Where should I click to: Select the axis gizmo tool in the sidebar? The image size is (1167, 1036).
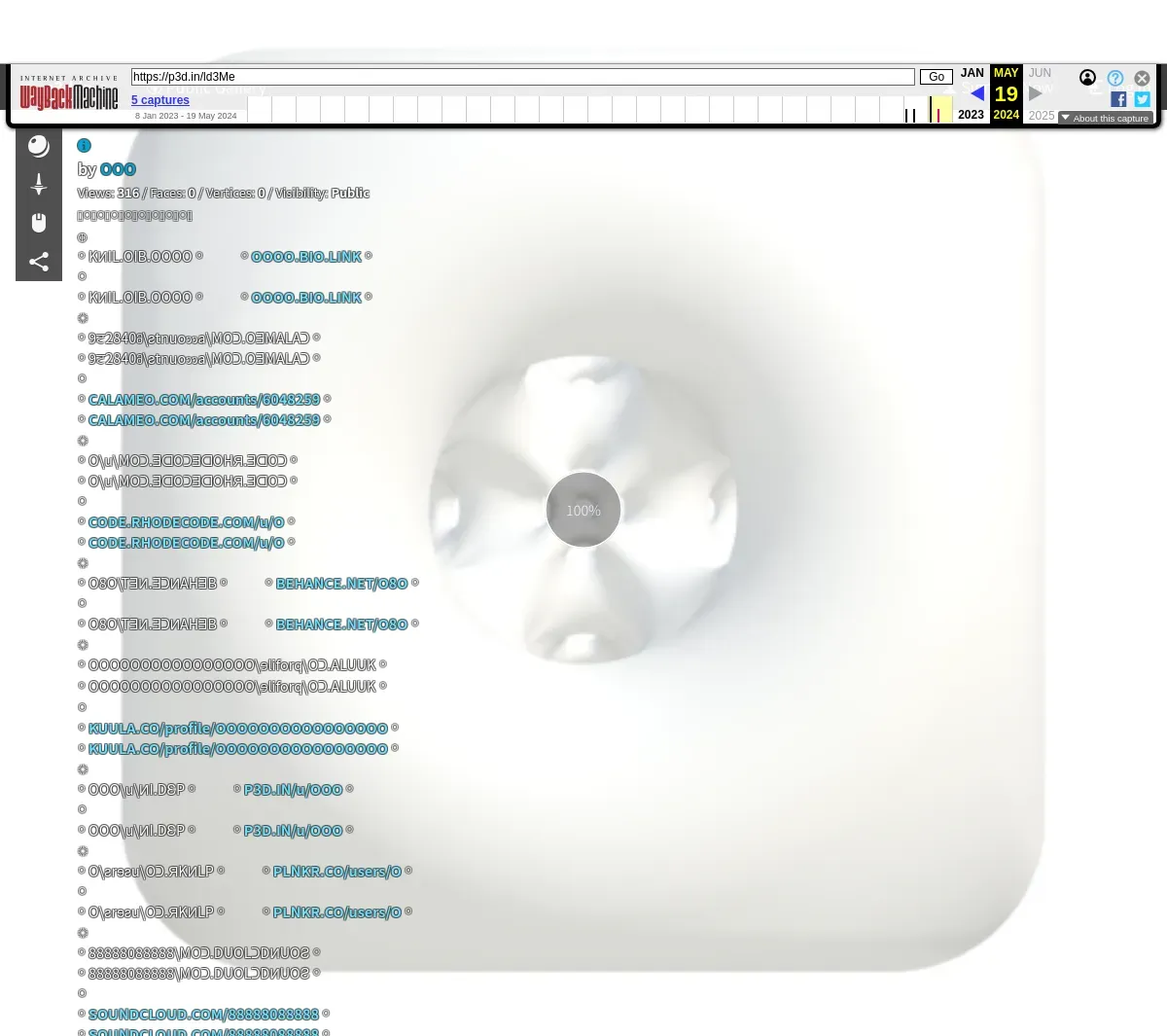click(x=39, y=184)
